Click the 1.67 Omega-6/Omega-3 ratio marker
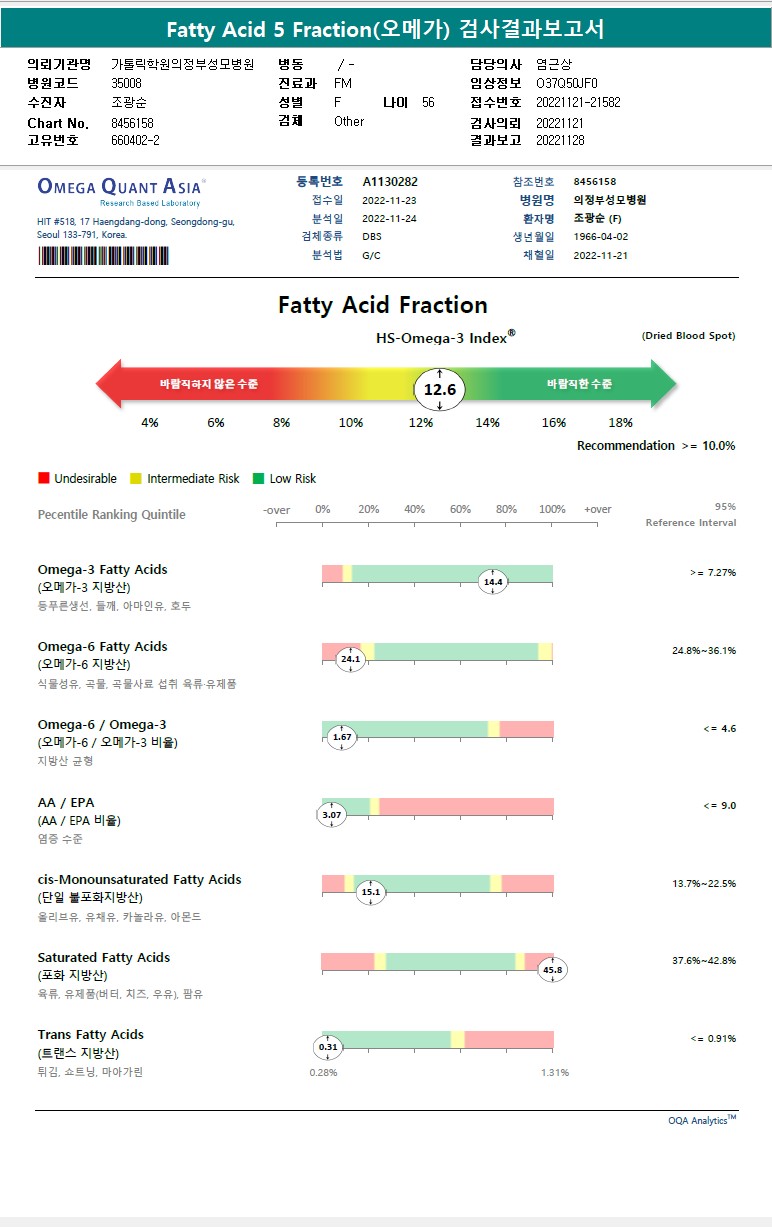This screenshot has width=772, height=1227. point(342,737)
